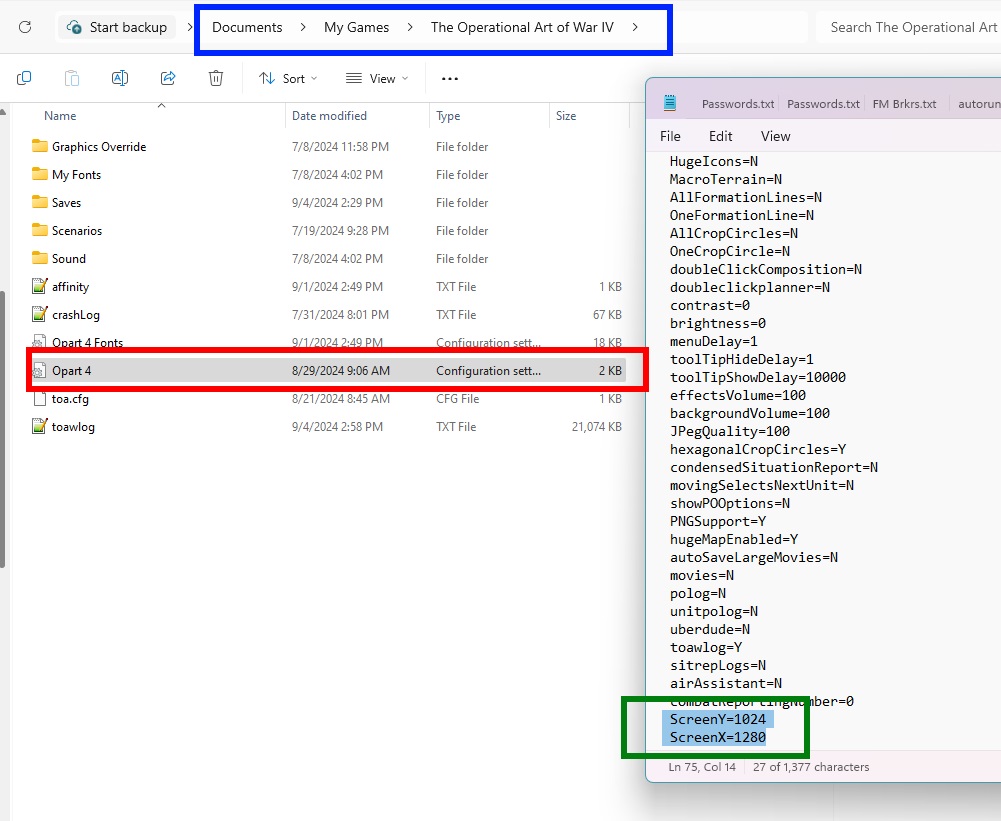Open the View dropdown in File Explorer
1001x821 pixels.
[x=377, y=78]
